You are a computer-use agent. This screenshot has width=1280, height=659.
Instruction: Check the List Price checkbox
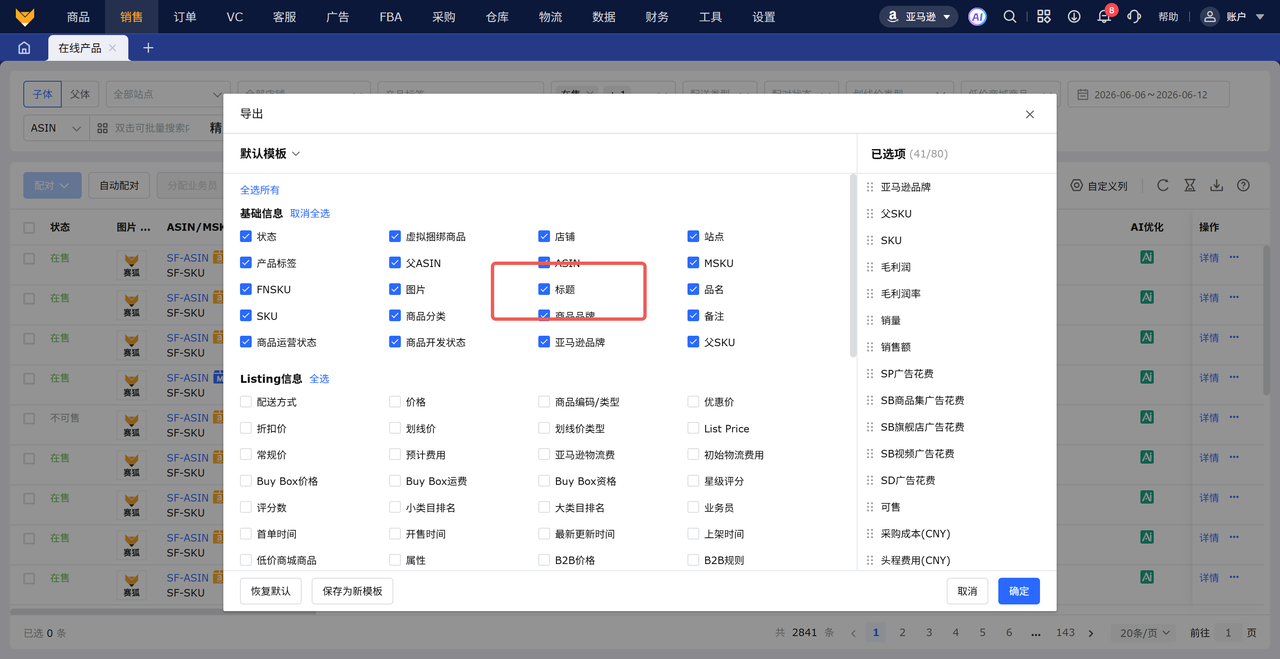coord(693,428)
